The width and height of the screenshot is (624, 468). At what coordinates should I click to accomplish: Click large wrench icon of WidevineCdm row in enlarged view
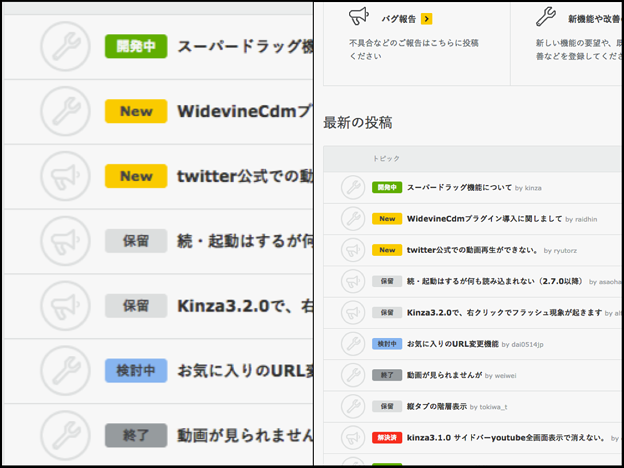[66, 111]
